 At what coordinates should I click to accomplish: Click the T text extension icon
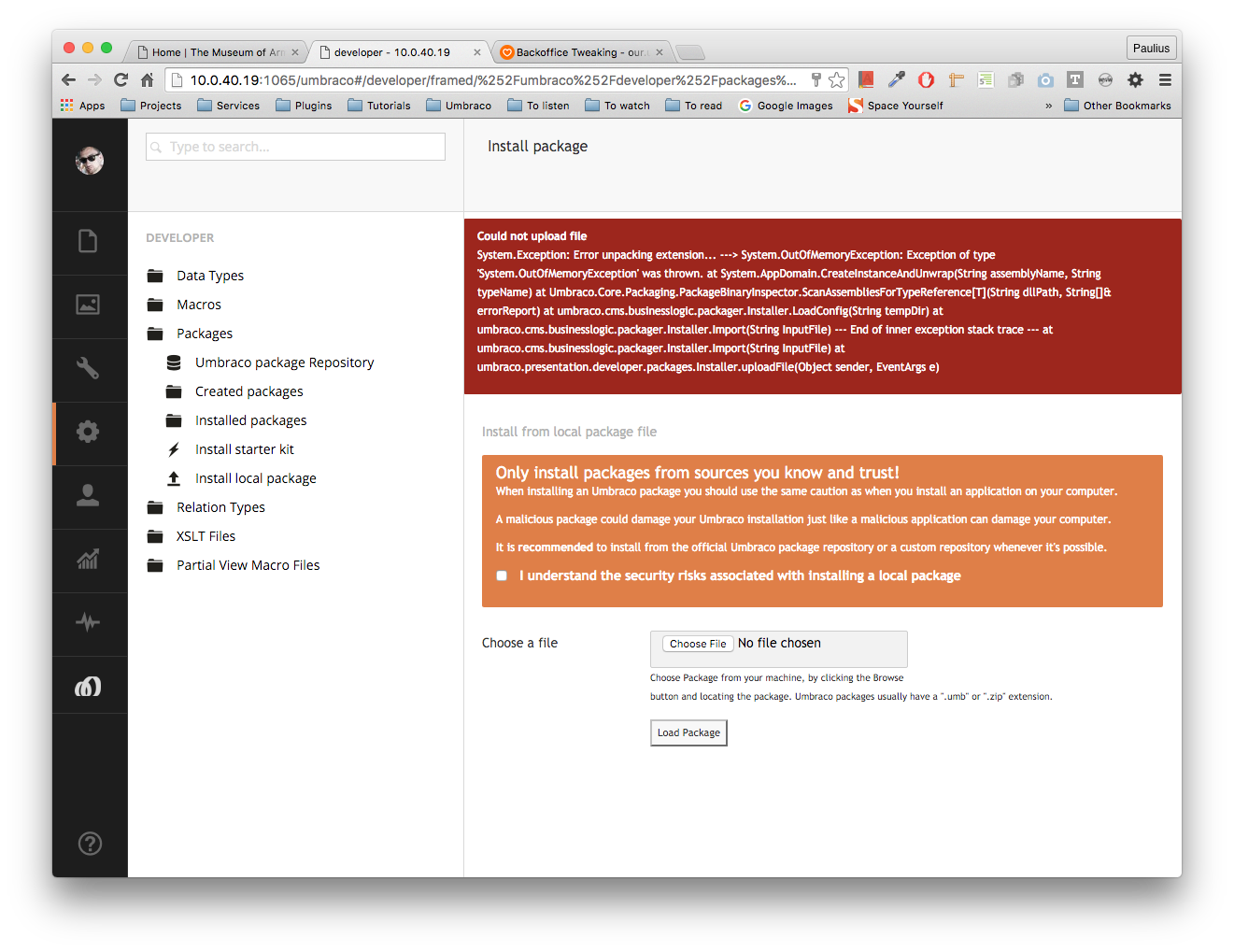tap(1075, 80)
